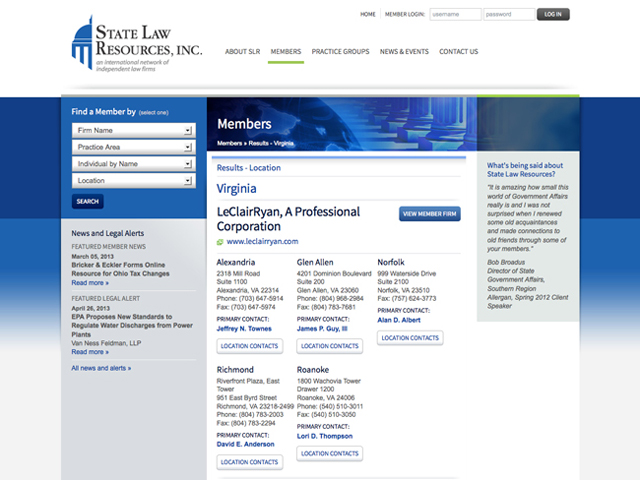Image resolution: width=640 pixels, height=480 pixels.
Task: Open the Contact Us page
Action: 458,52
